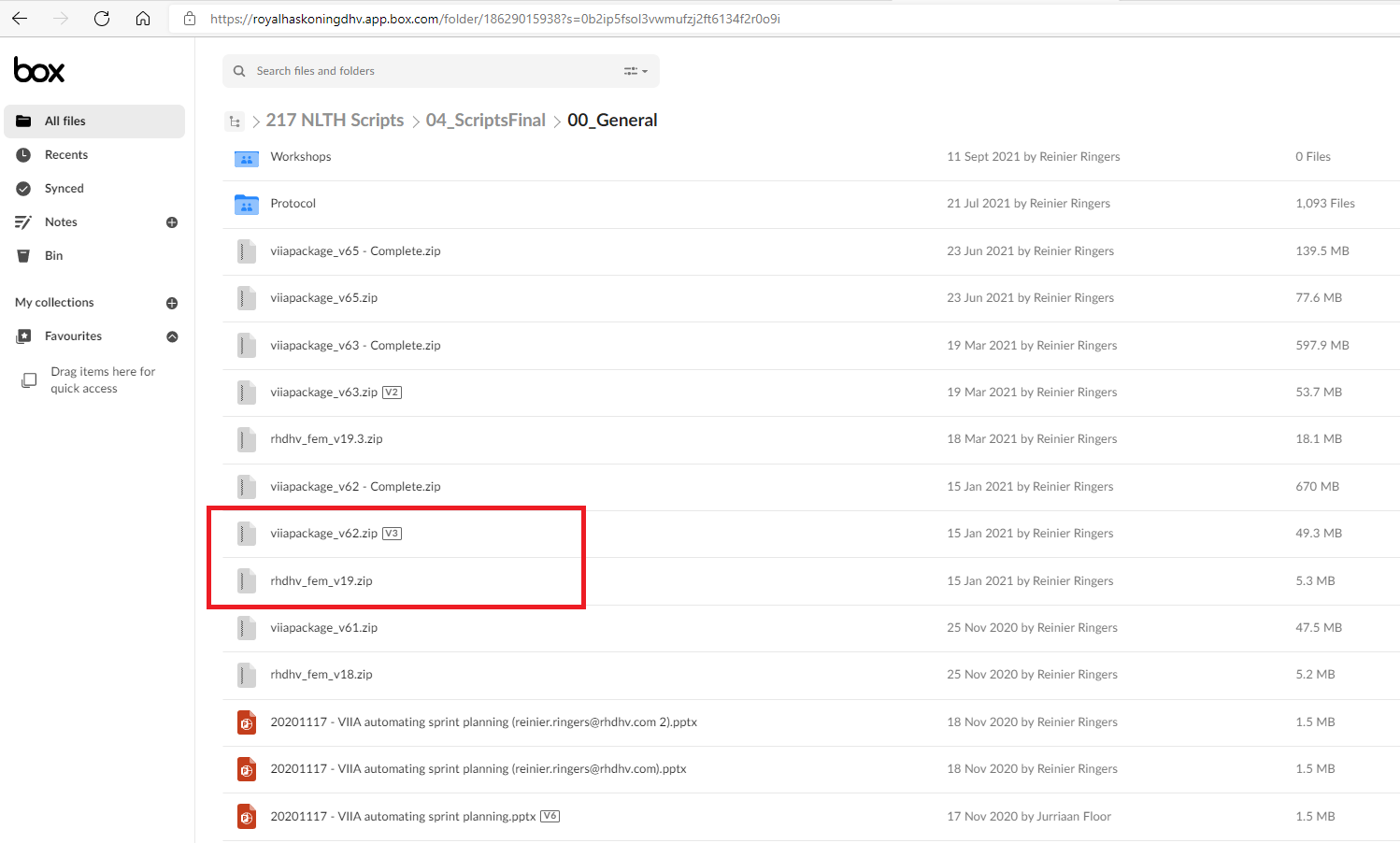Open Favourites collection in the sidebar
This screenshot has width=1400, height=843.
73,336
